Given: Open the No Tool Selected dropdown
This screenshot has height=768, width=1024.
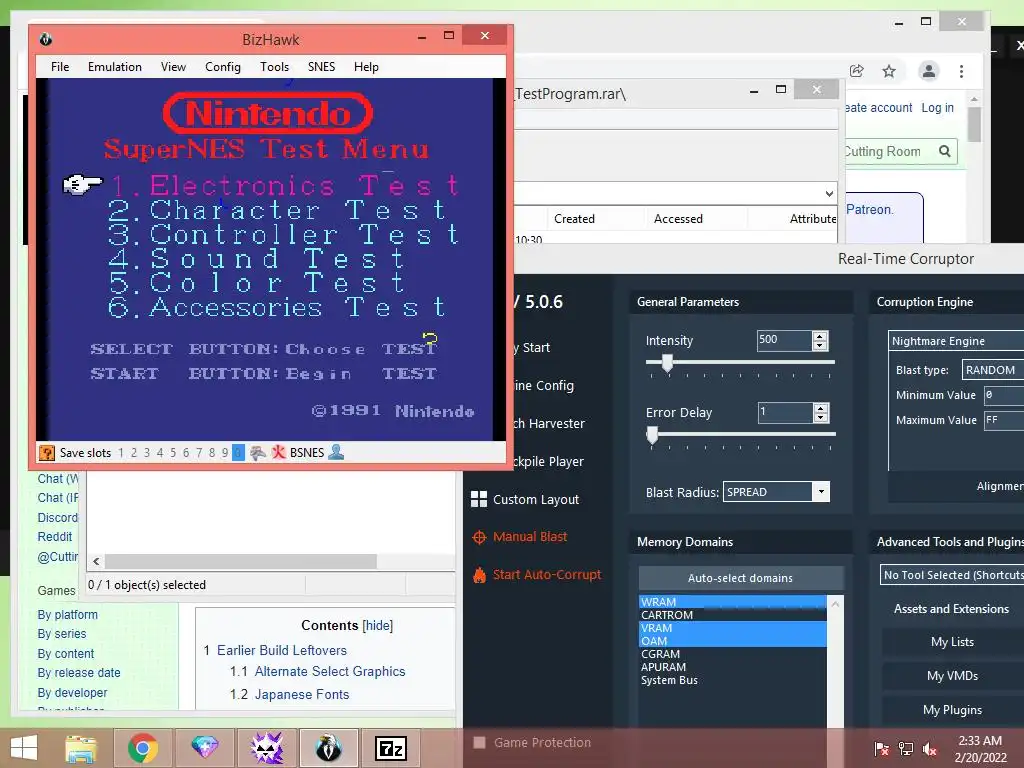Looking at the screenshot, I should (x=952, y=575).
